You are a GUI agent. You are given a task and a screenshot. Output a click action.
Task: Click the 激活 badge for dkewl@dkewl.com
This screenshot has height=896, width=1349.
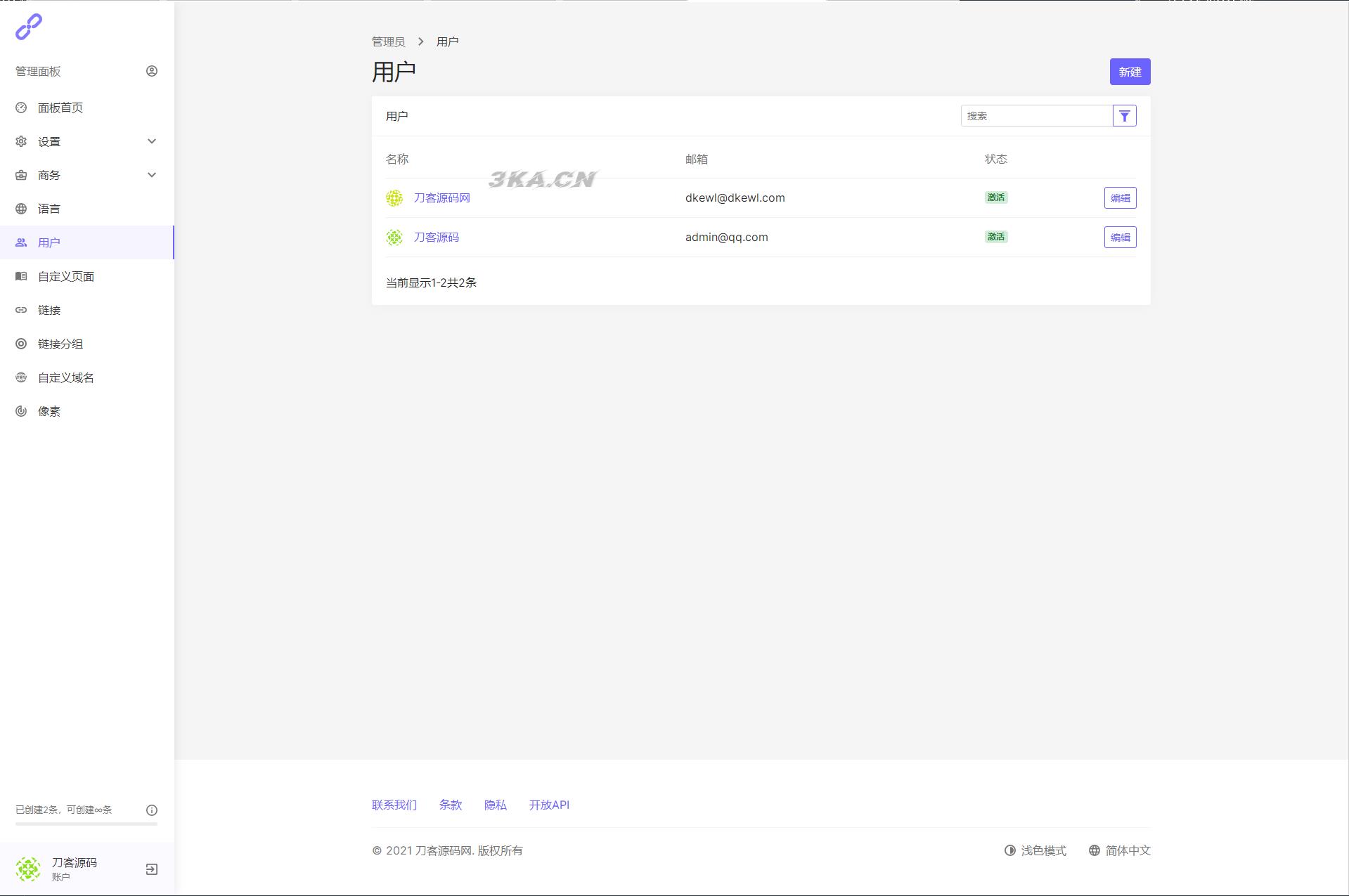tap(996, 197)
